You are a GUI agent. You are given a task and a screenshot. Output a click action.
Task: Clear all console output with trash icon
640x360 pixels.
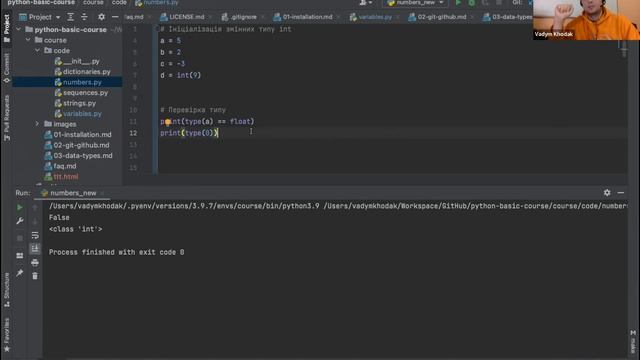coord(35,276)
